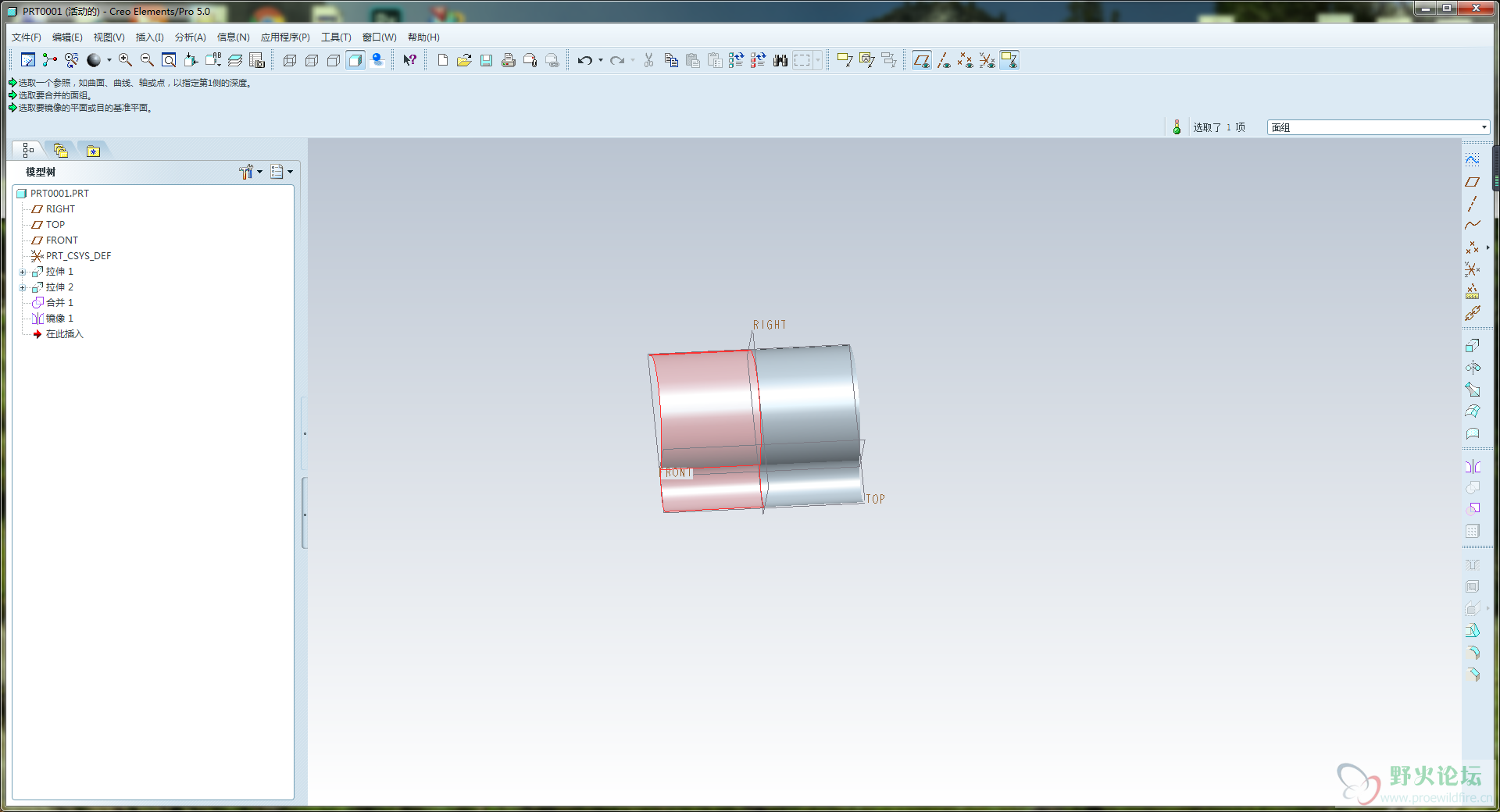Image resolution: width=1500 pixels, height=812 pixels.
Task: Click the Mirror tool icon
Action: [x=1472, y=466]
